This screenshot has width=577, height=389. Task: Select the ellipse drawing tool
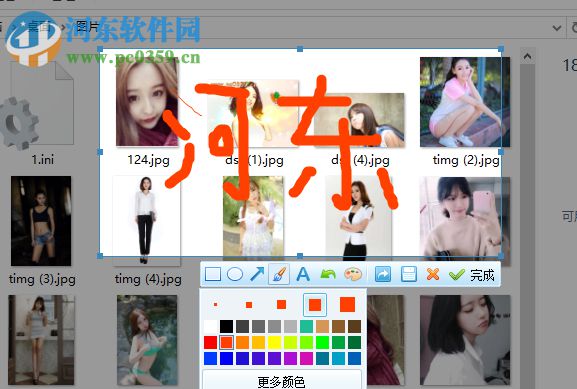(x=235, y=275)
